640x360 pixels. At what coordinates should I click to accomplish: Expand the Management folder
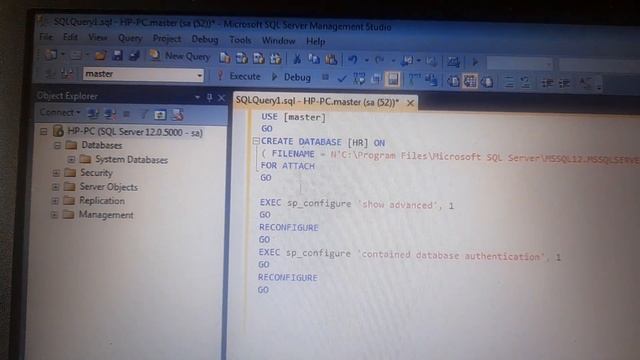(54, 215)
